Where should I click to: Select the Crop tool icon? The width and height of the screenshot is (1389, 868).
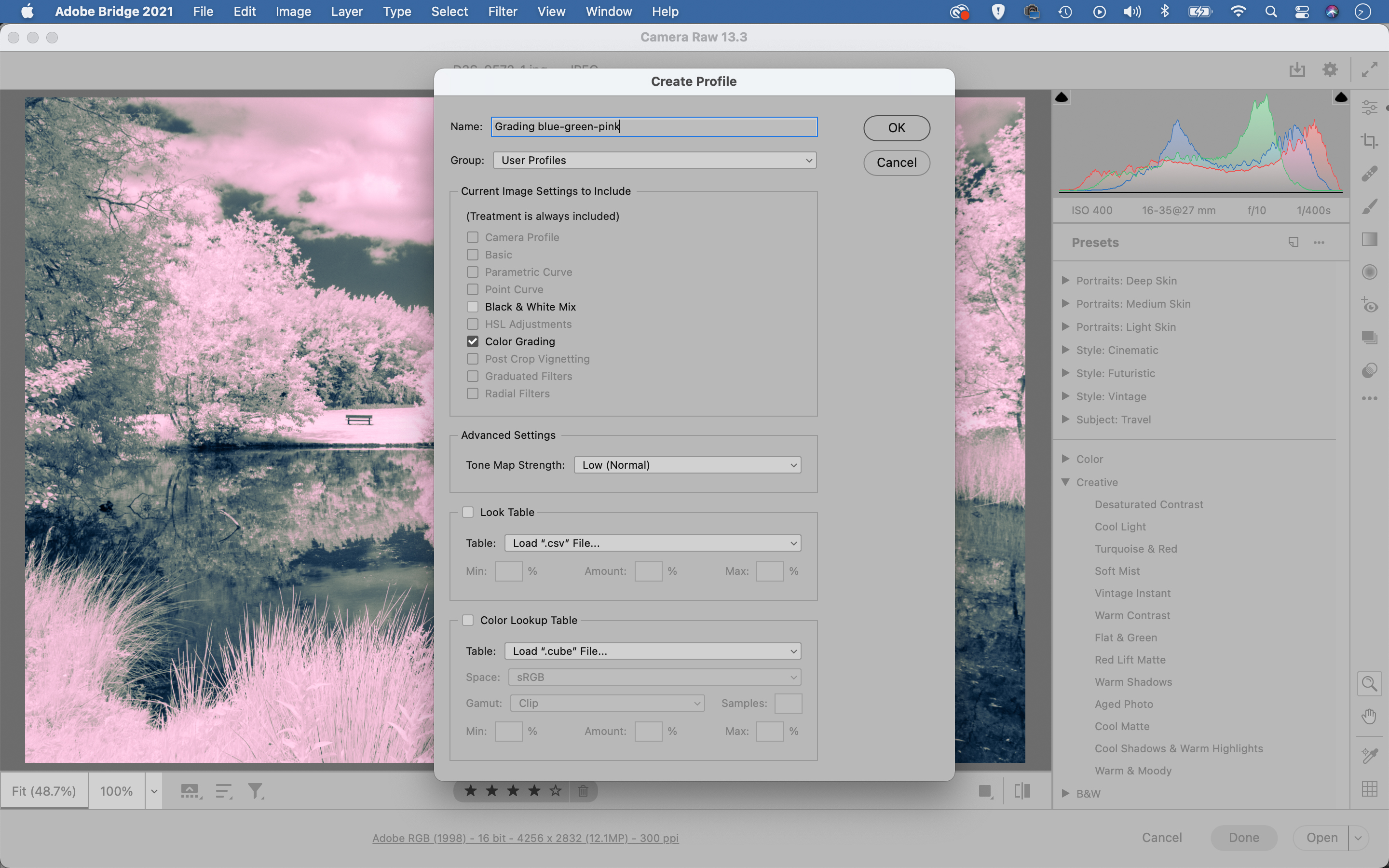(x=1370, y=141)
